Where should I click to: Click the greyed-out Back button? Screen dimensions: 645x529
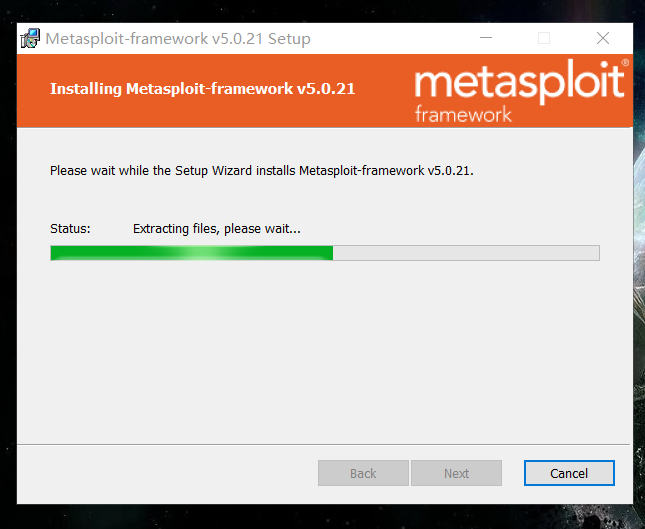point(363,473)
